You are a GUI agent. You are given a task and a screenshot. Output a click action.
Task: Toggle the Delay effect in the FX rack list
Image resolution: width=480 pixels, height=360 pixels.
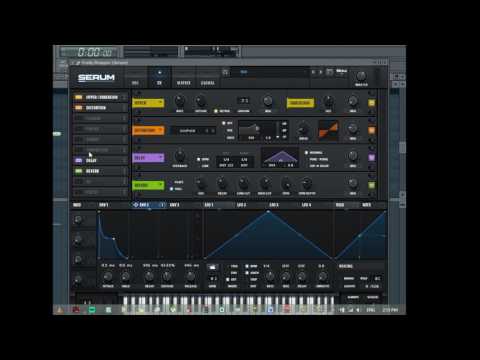(79, 161)
